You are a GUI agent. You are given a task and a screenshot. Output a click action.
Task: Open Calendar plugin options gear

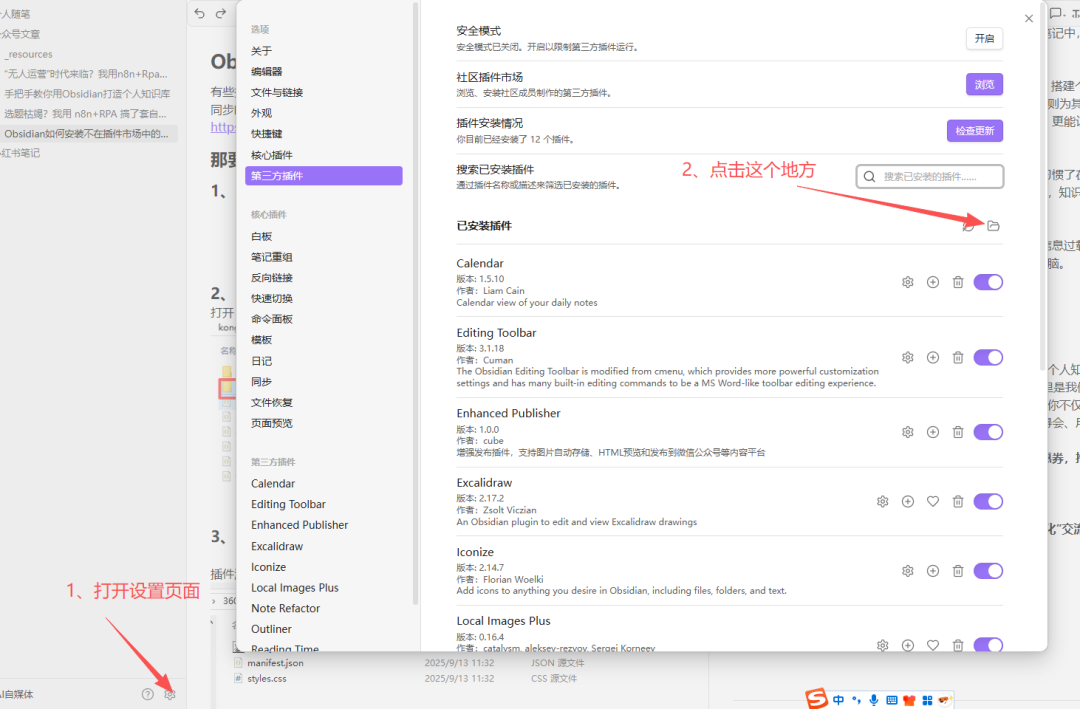908,282
